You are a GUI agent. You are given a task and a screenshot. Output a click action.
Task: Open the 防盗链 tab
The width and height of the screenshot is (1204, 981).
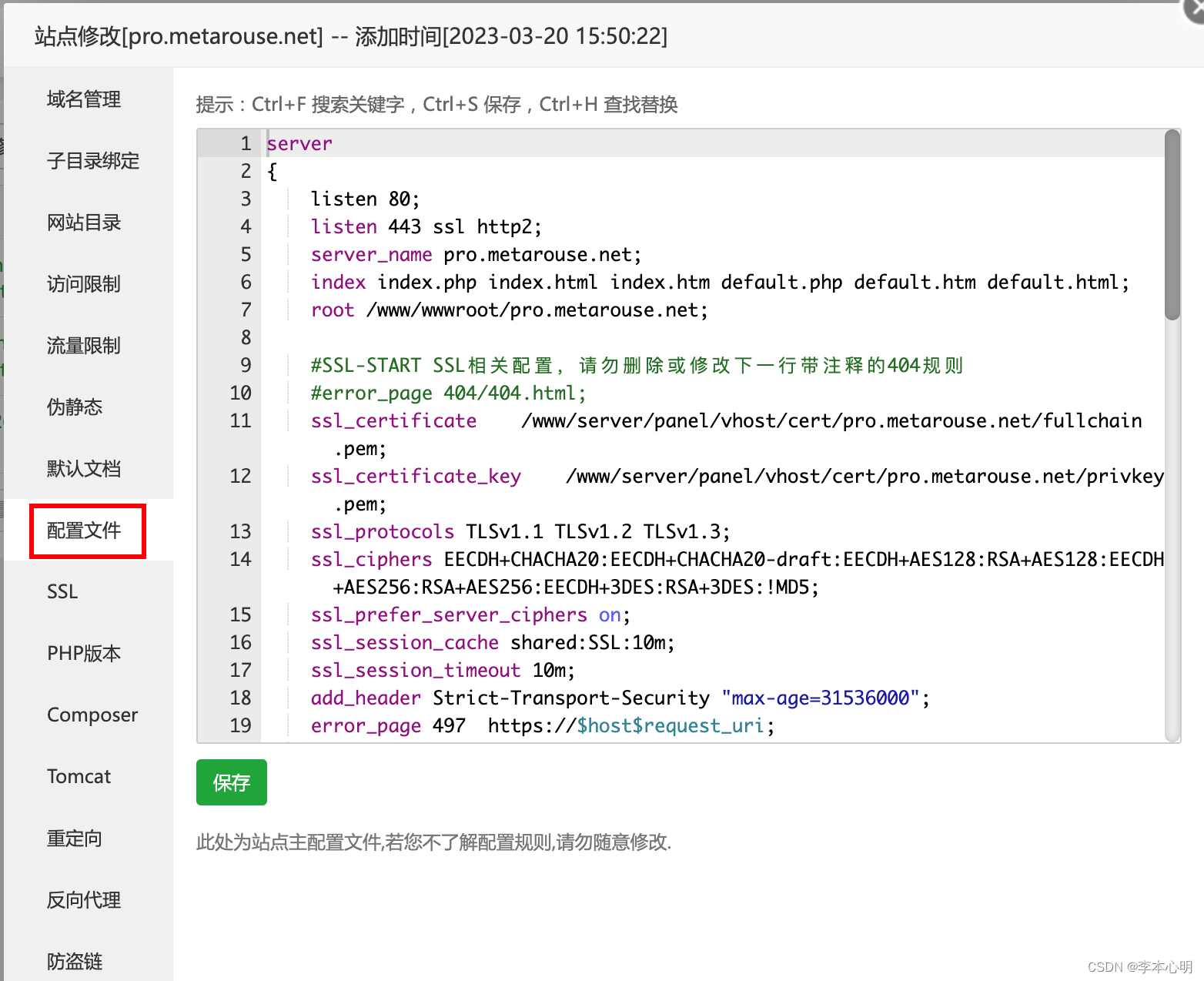pos(75,962)
